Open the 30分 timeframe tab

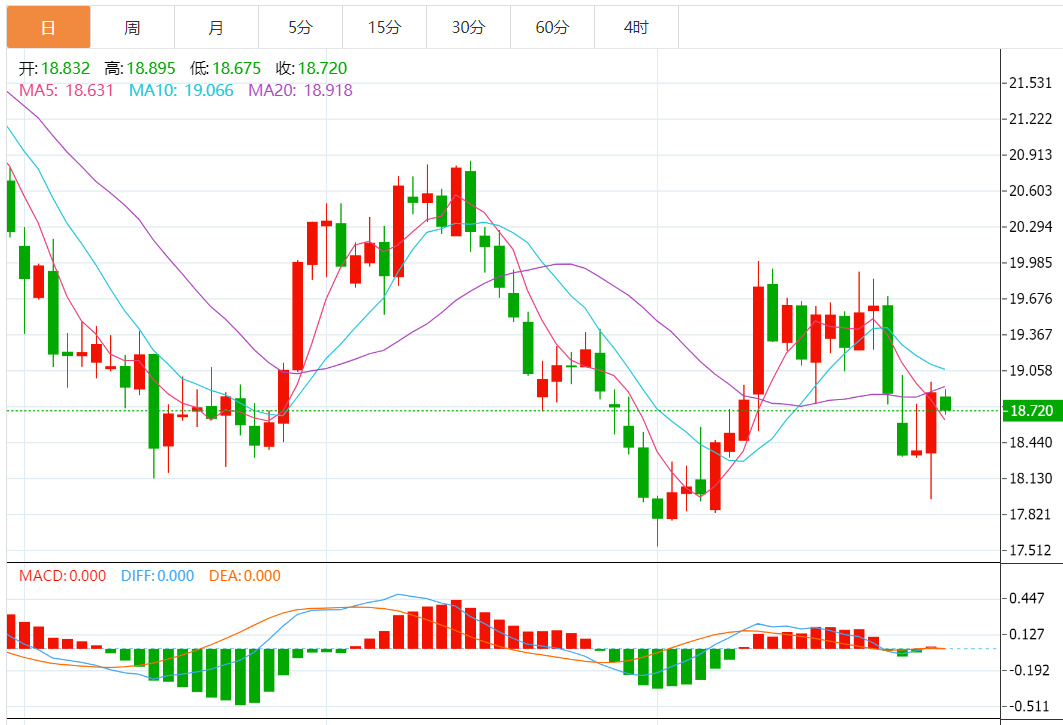(x=468, y=27)
